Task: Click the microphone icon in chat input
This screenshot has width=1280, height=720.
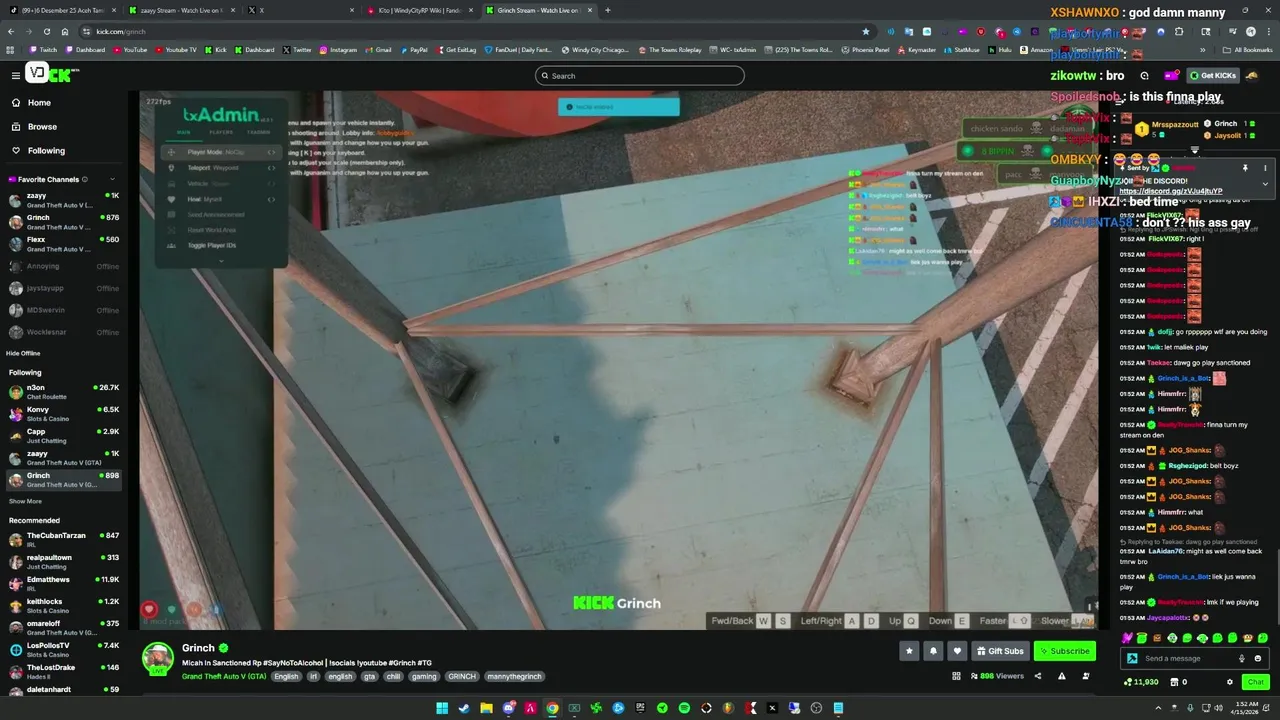Action: (x=1242, y=658)
